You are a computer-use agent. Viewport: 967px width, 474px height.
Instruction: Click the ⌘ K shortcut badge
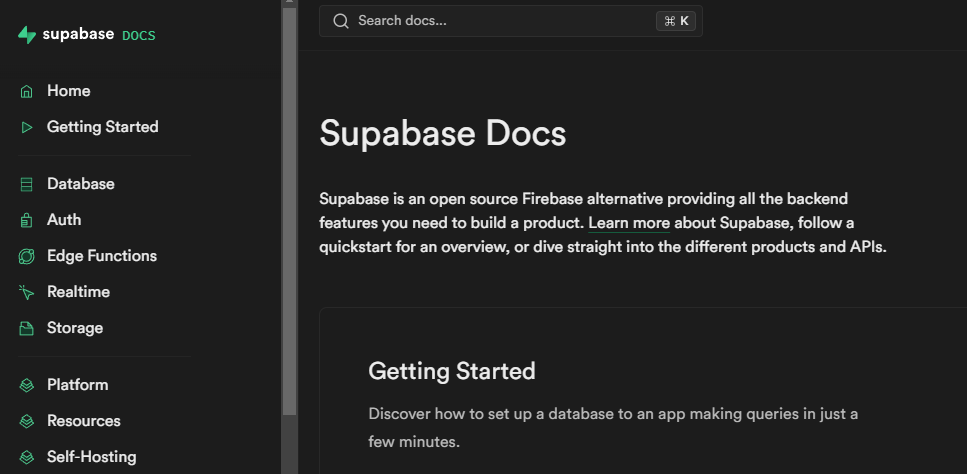click(x=676, y=21)
